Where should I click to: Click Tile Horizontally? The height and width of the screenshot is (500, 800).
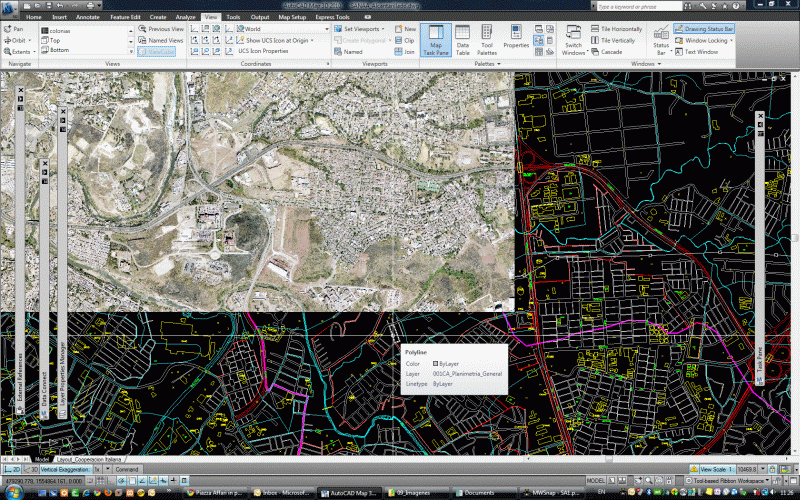[616, 29]
